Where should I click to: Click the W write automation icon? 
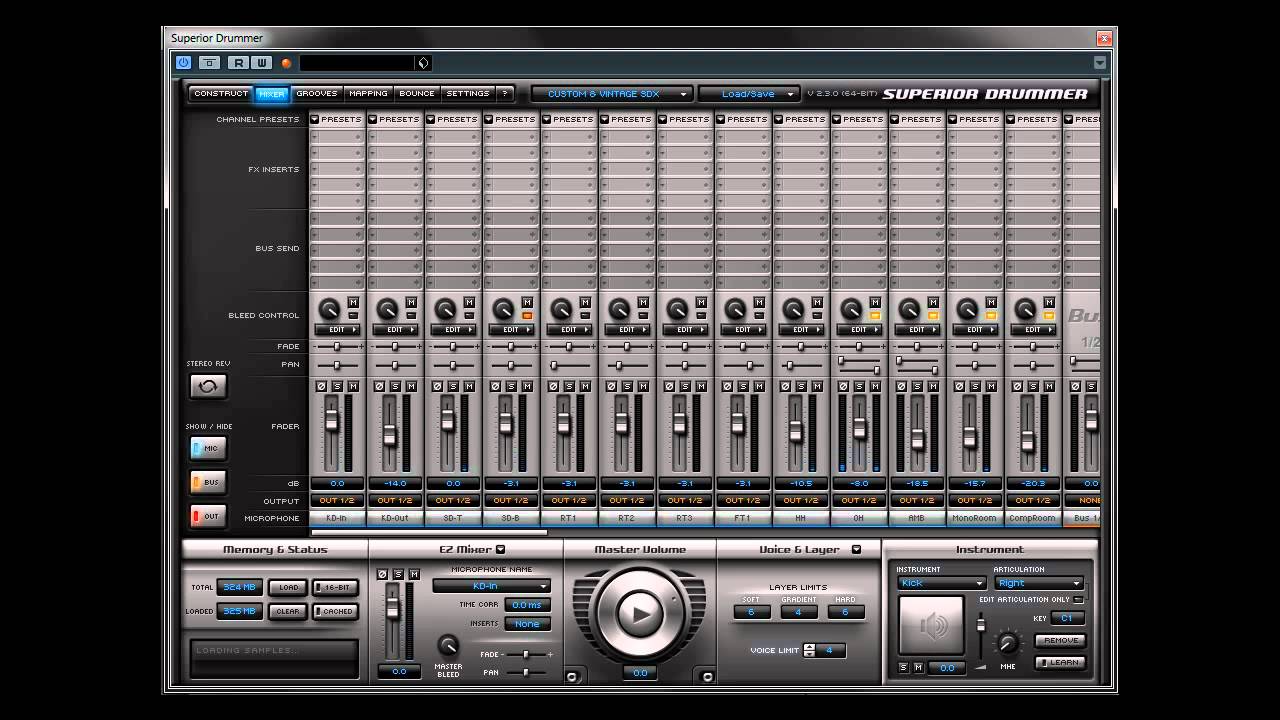[x=261, y=62]
